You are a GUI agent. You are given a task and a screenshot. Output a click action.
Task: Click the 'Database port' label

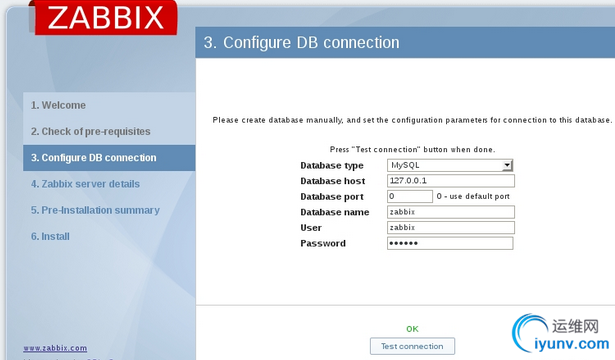click(x=332, y=196)
